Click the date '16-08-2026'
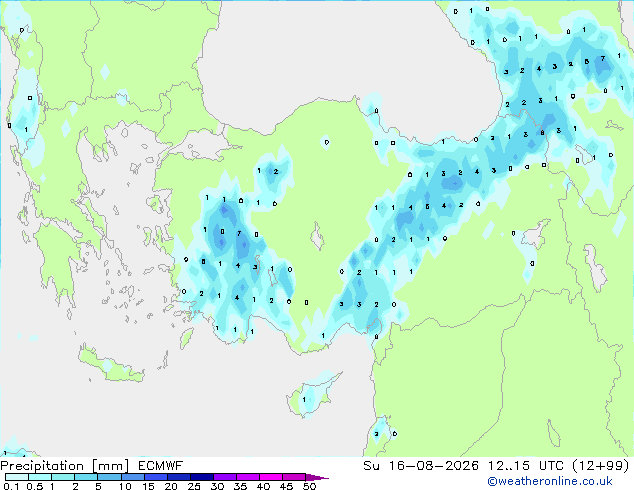This screenshot has height=490, width=634. (x=433, y=466)
